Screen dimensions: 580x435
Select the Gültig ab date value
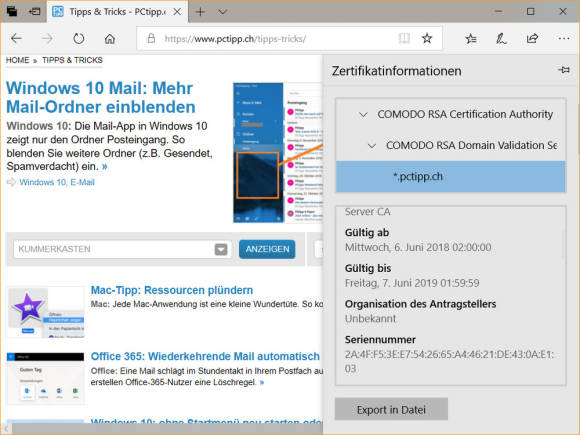point(418,247)
